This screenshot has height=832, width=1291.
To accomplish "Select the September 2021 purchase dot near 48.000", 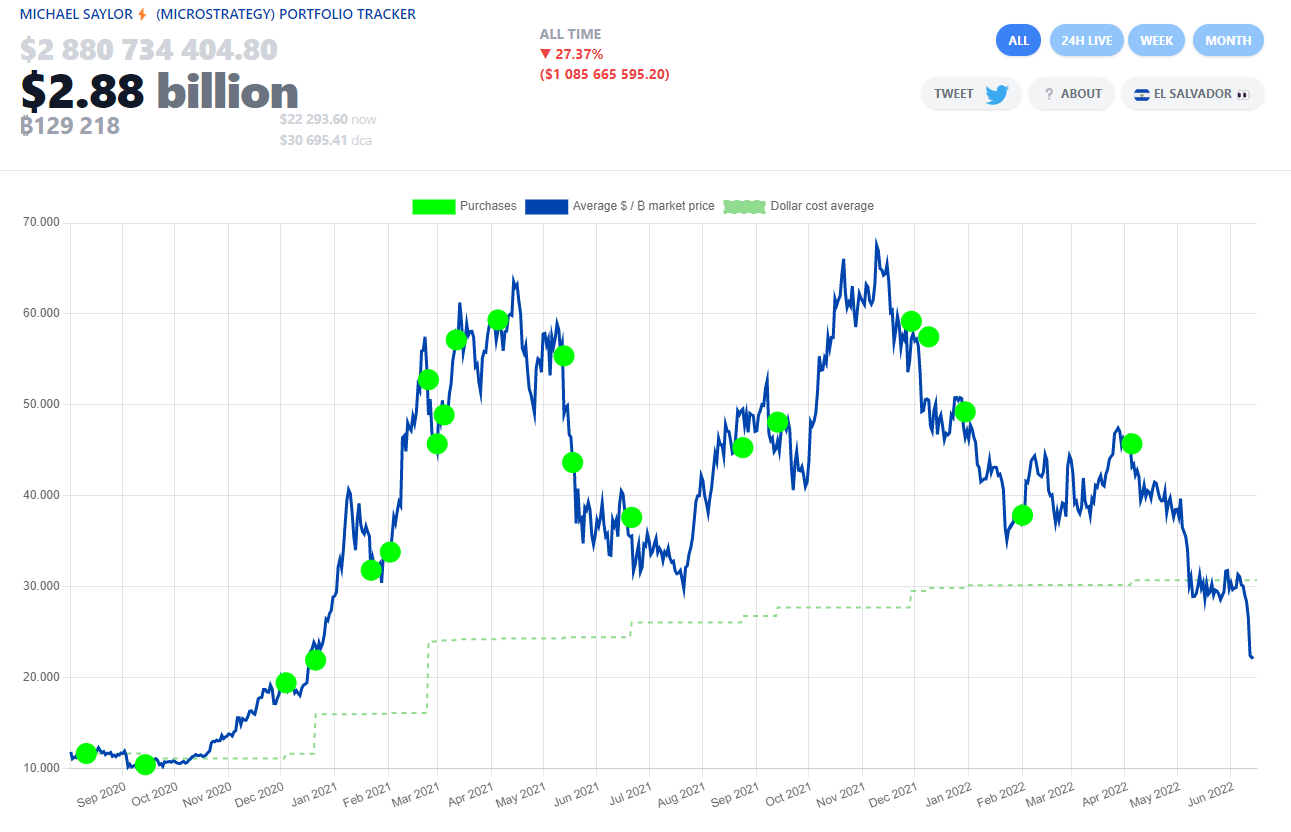I will coord(778,422).
